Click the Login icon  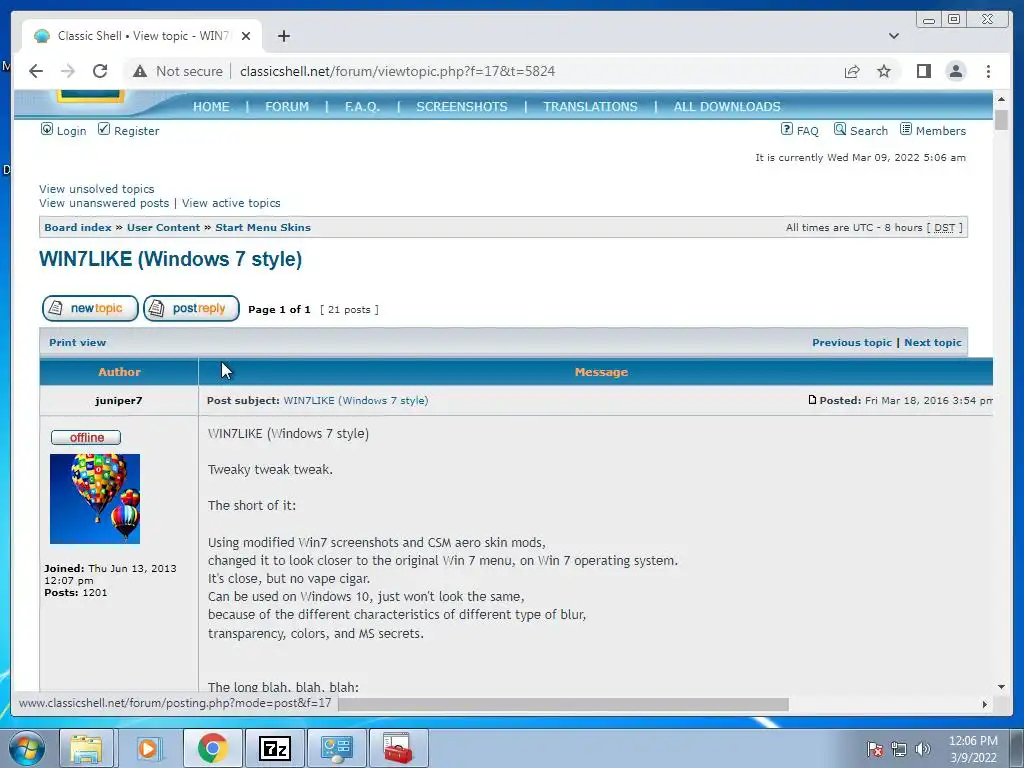coord(47,129)
